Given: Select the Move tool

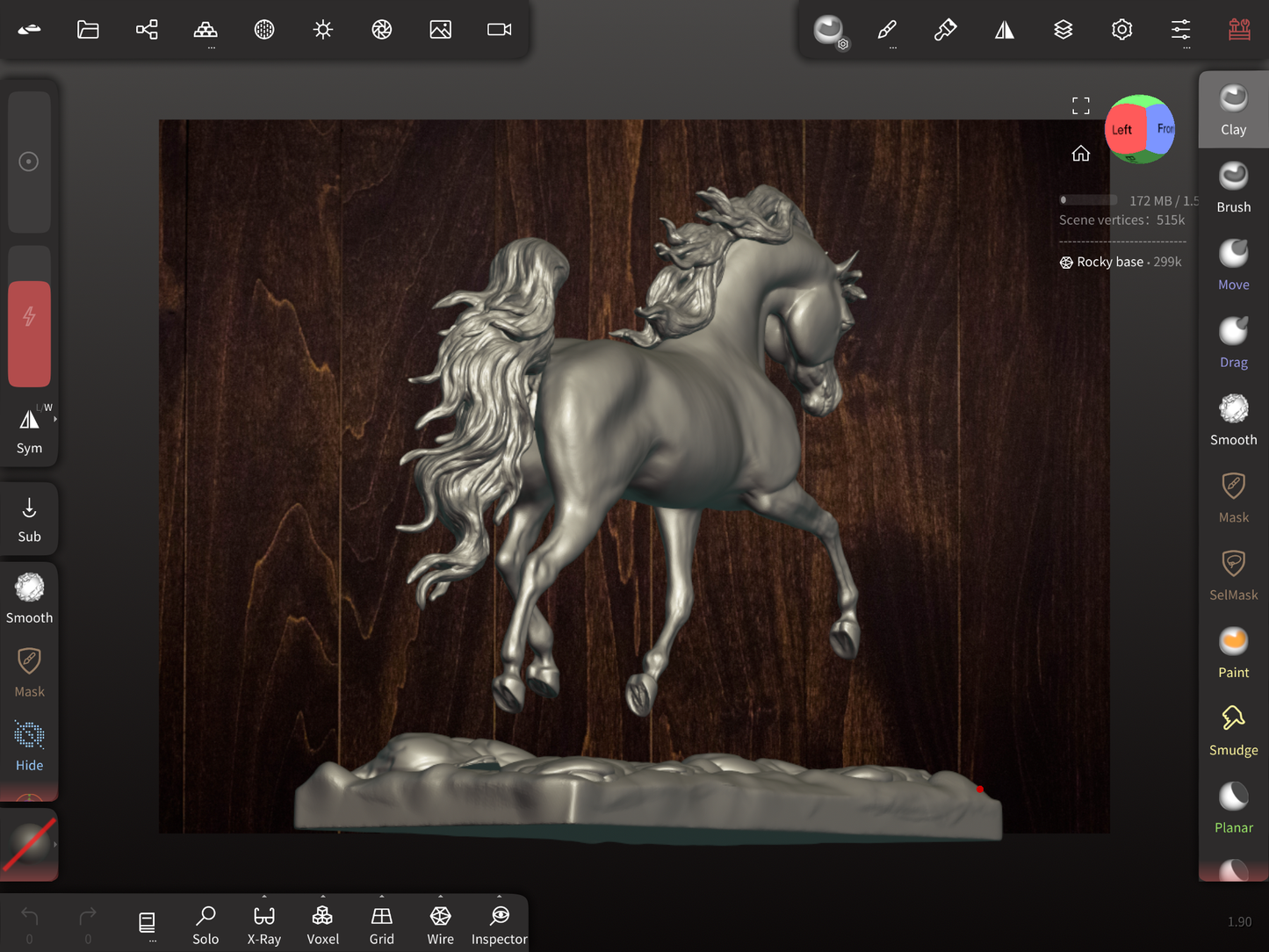Looking at the screenshot, I should coord(1233,265).
